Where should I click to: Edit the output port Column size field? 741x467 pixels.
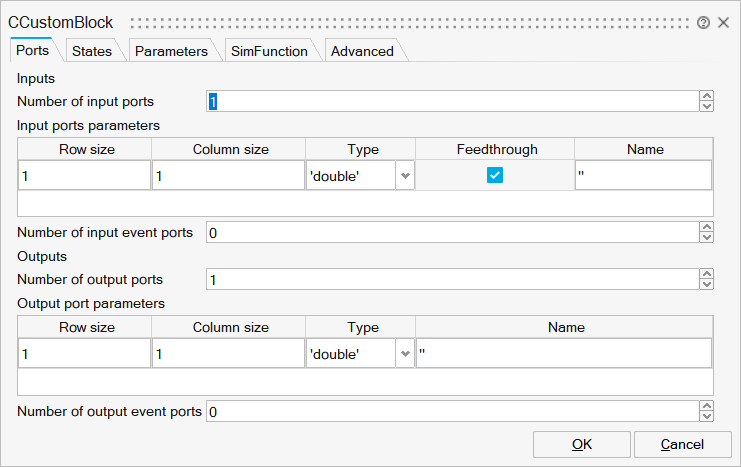pos(228,353)
